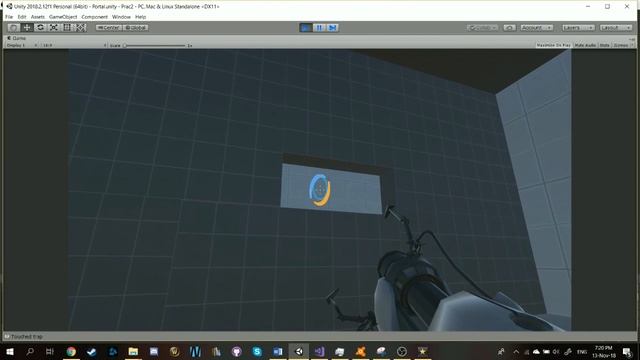Viewport: 640px width, 360px height.
Task: Open the Layers dropdown
Action: [x=578, y=27]
